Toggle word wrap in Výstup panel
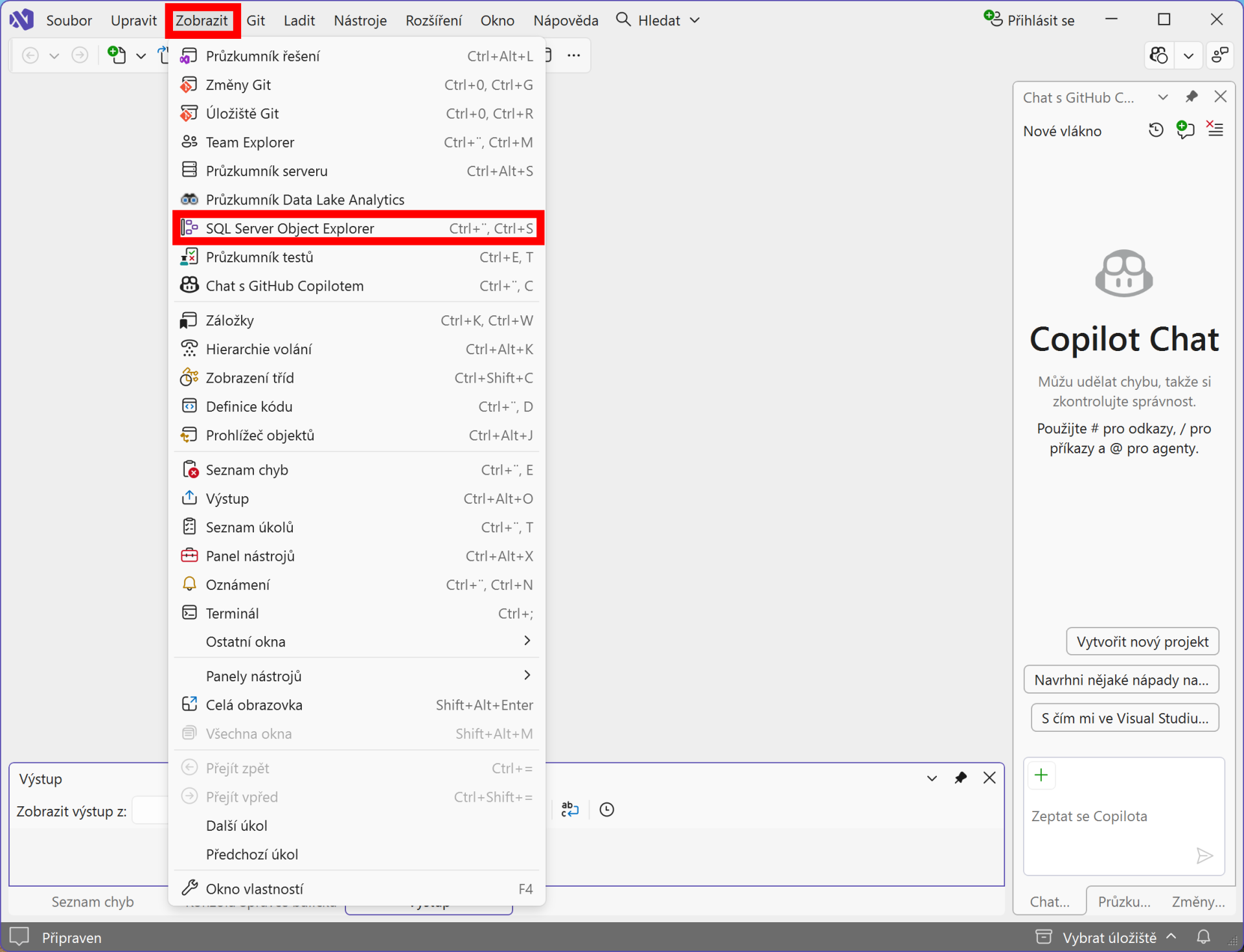 click(570, 809)
